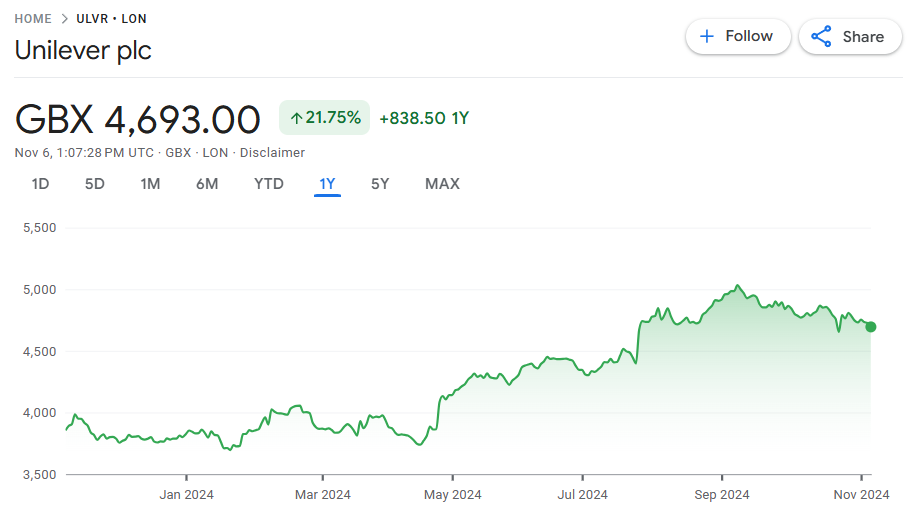Select the active 1Y tab
Image resolution: width=915 pixels, height=516 pixels.
click(327, 184)
